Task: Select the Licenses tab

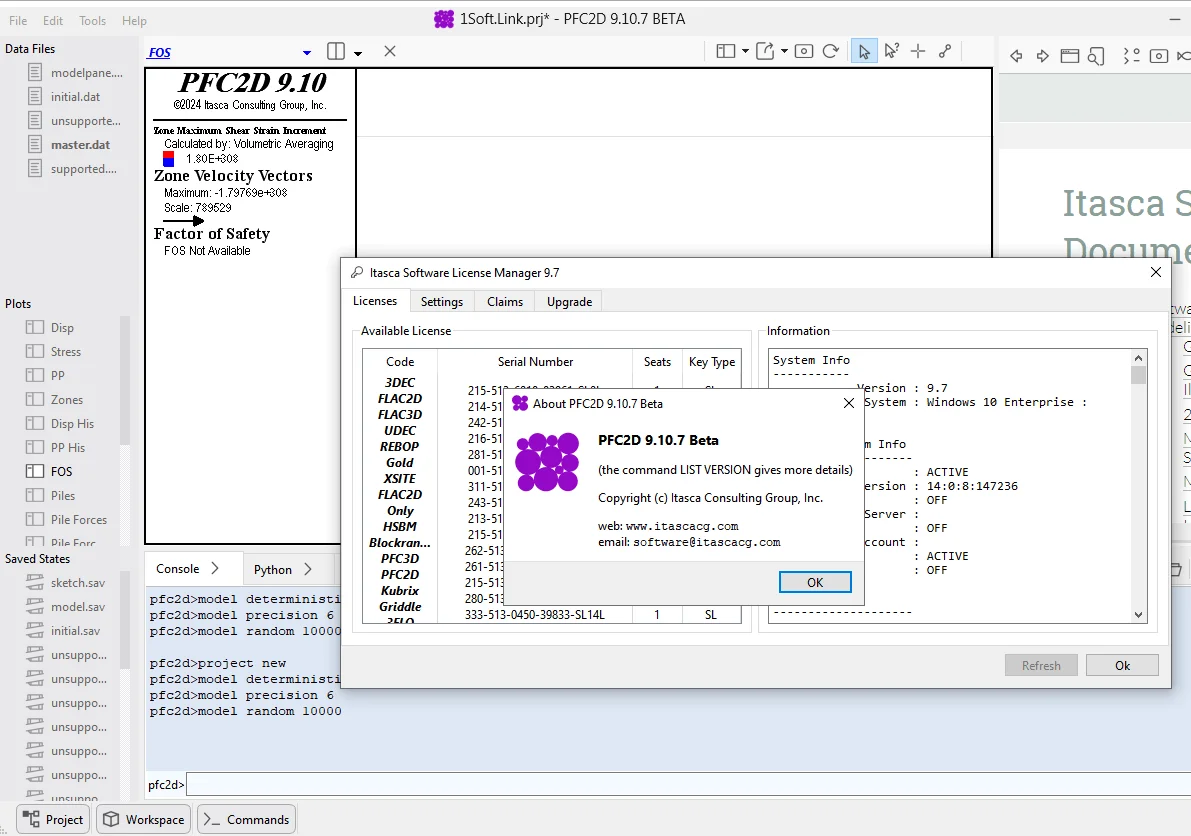Action: [375, 301]
